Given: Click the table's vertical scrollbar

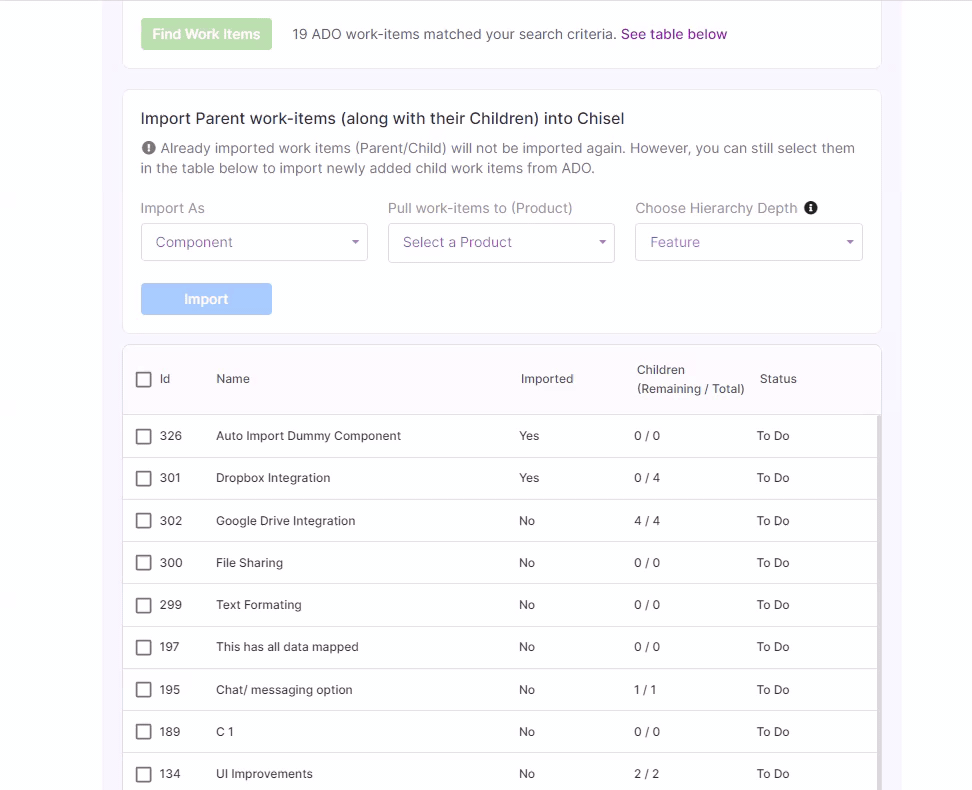Looking at the screenshot, I should click(878, 601).
